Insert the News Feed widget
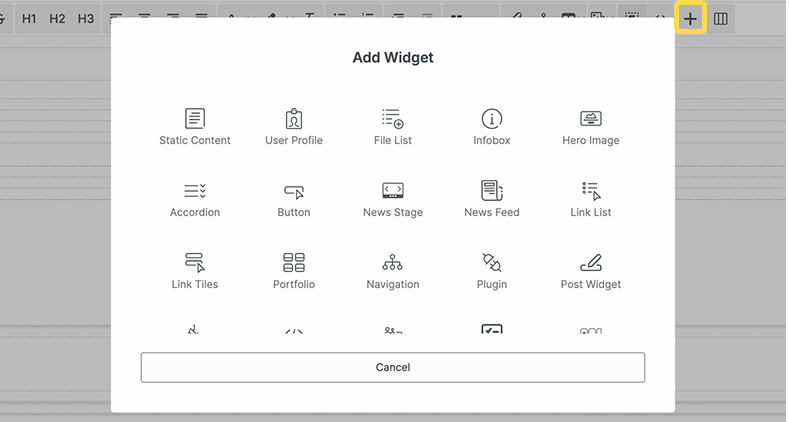 point(492,199)
